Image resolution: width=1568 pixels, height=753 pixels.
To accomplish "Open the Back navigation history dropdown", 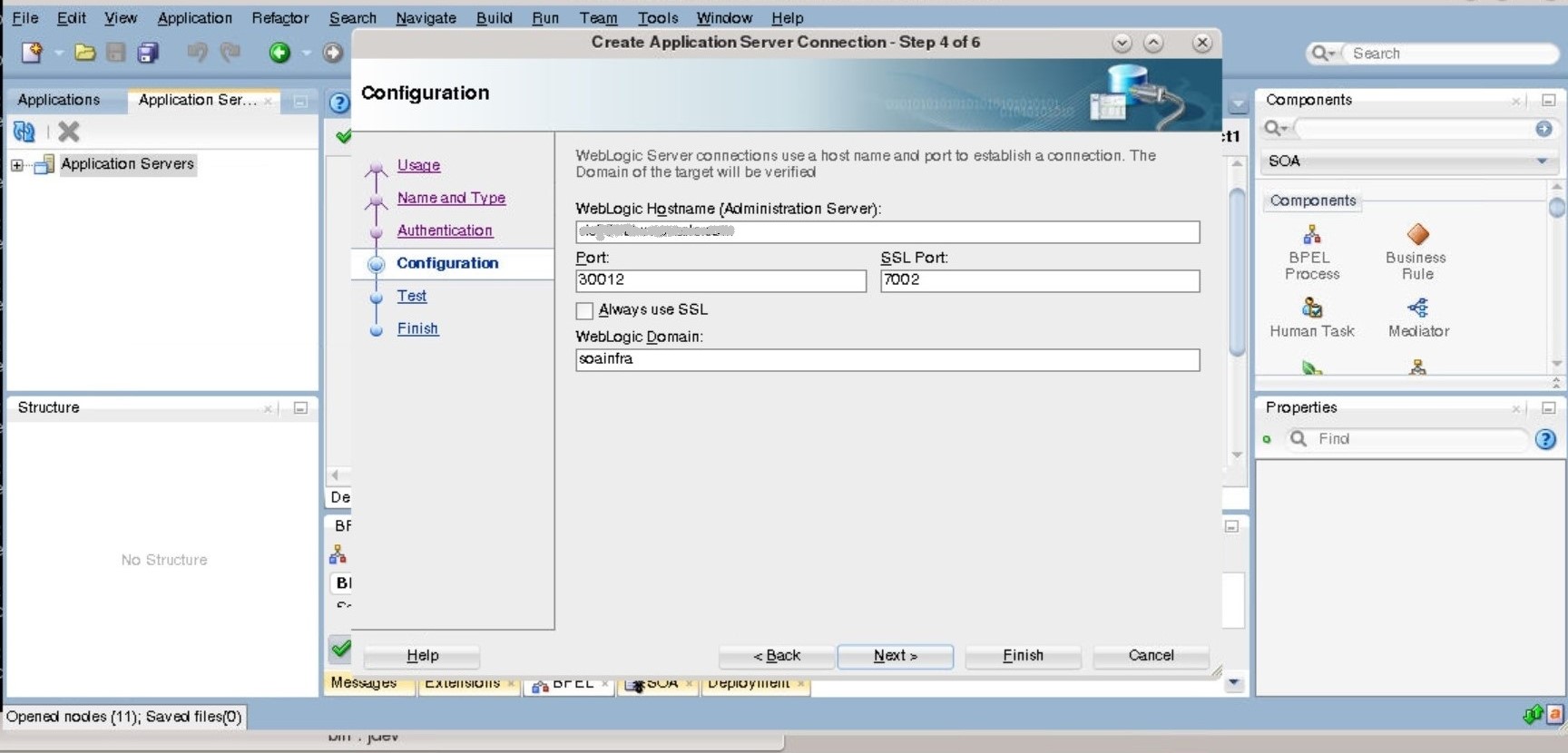I will coord(306,53).
